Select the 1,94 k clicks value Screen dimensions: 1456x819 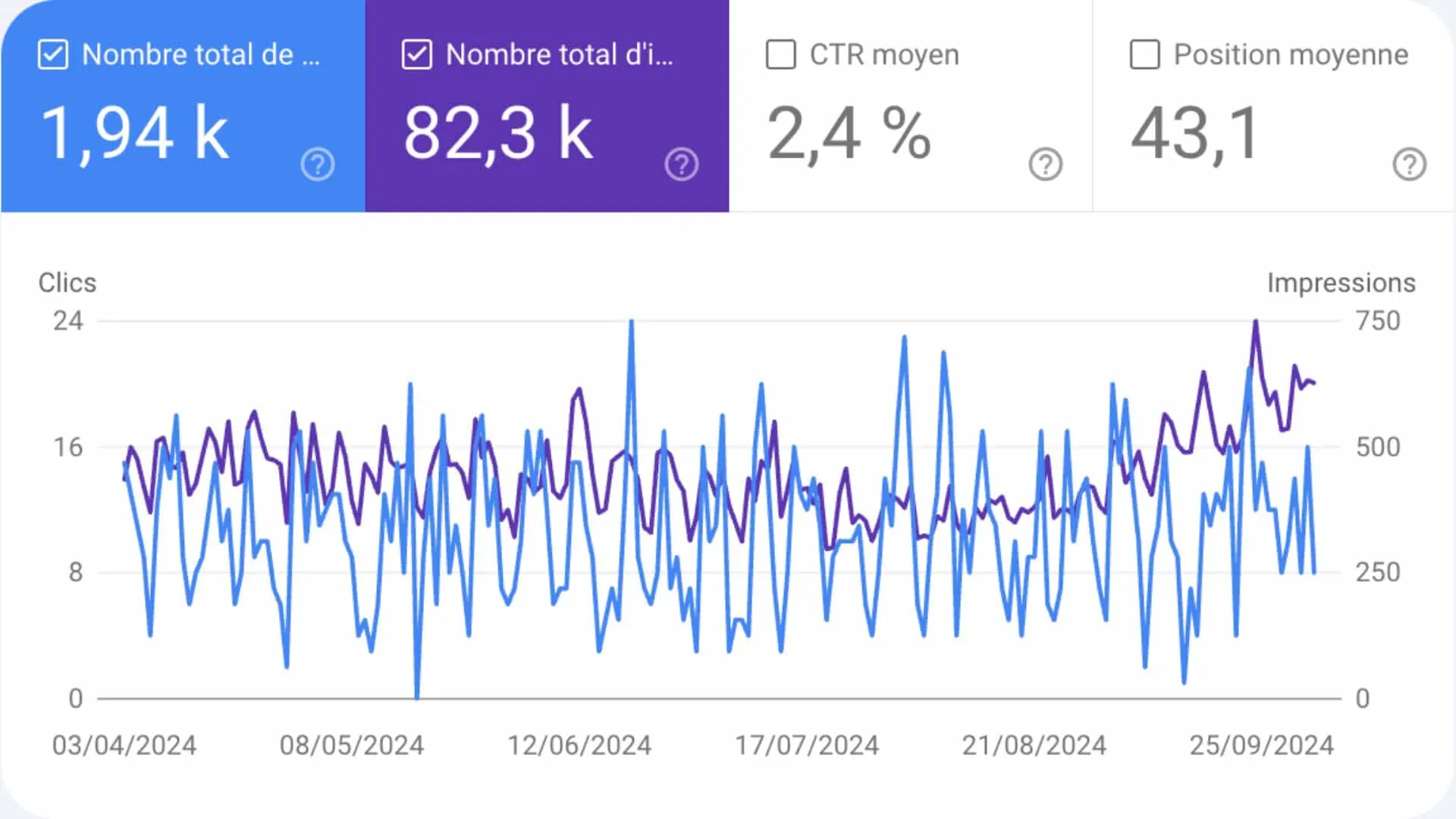[x=134, y=133]
